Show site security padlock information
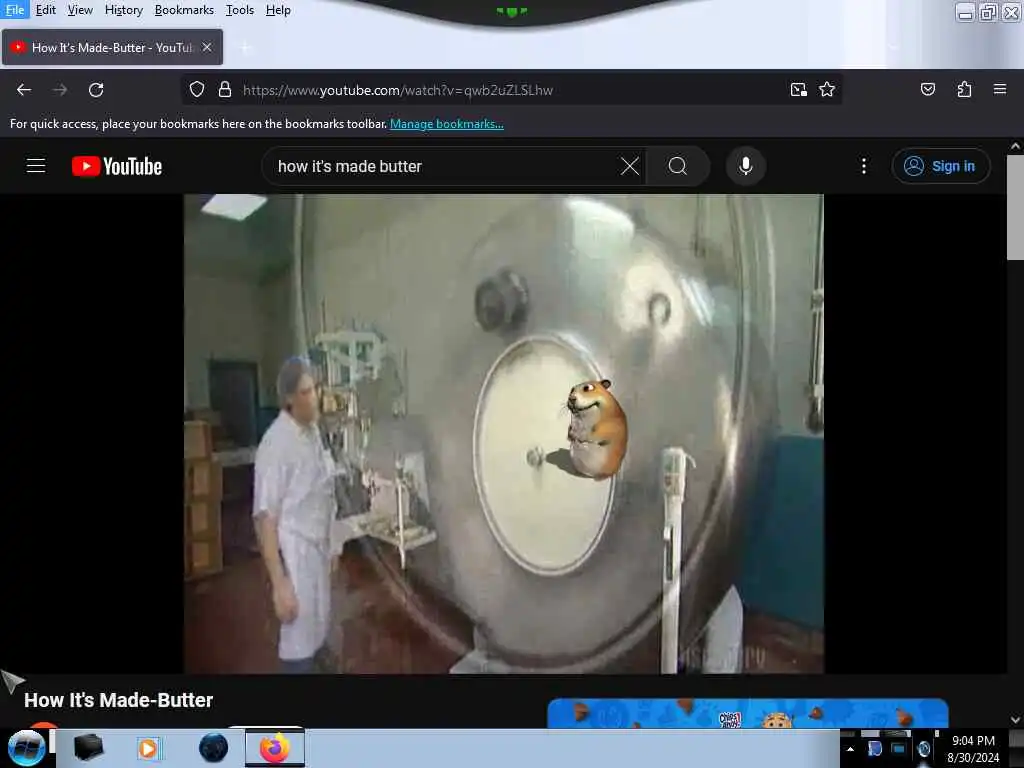 [225, 89]
